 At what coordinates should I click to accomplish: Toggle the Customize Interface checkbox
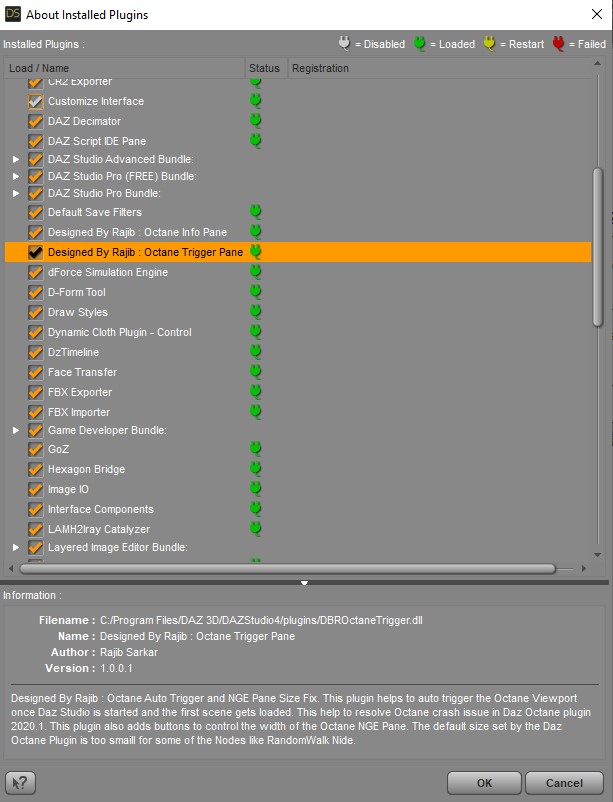point(35,101)
